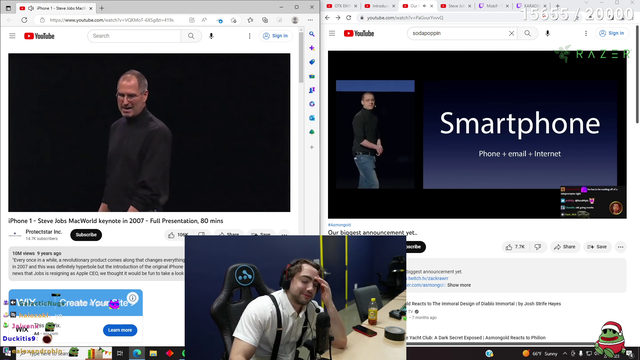Click Learn more on the Wix ad
This screenshot has width=640, height=360.
coord(120,330)
